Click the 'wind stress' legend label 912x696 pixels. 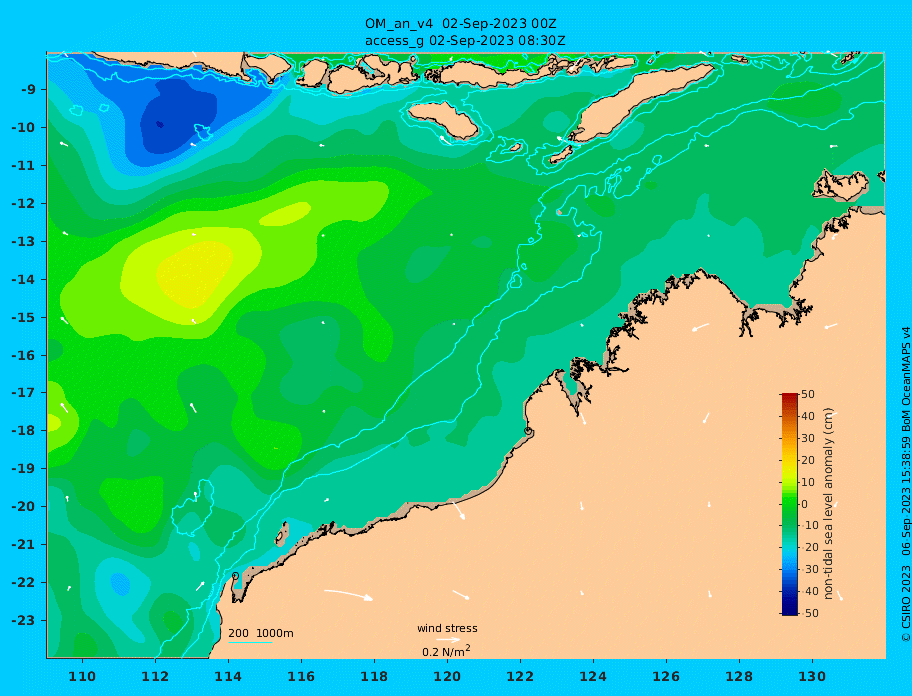447,628
